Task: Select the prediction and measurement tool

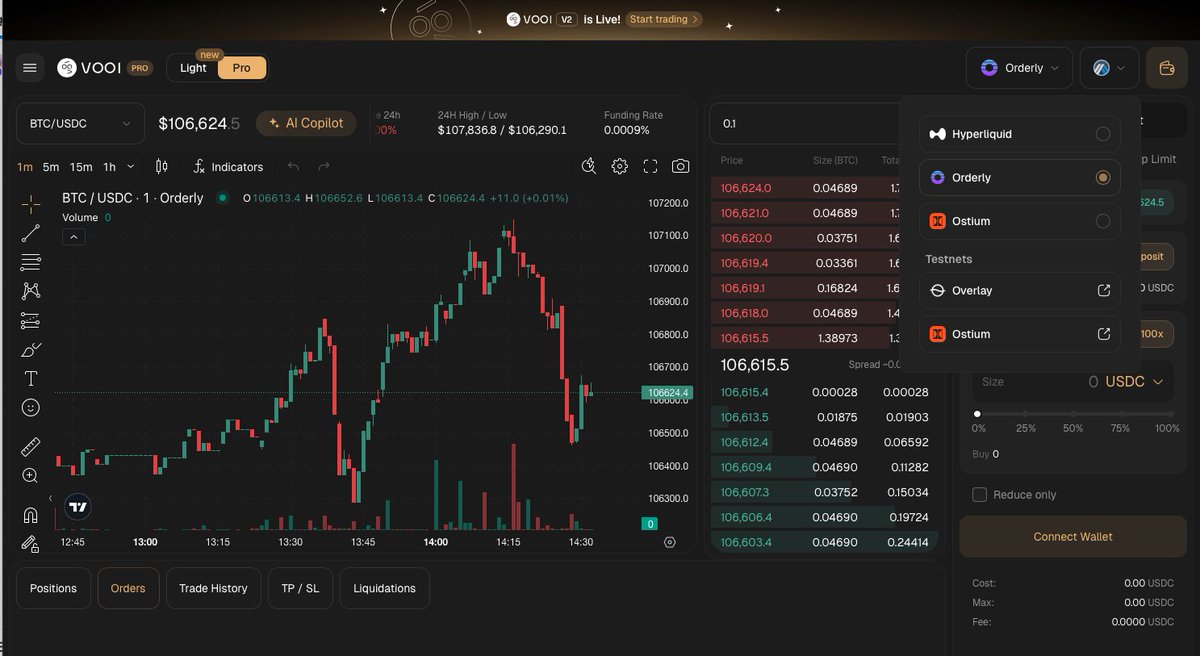Action: click(x=31, y=321)
